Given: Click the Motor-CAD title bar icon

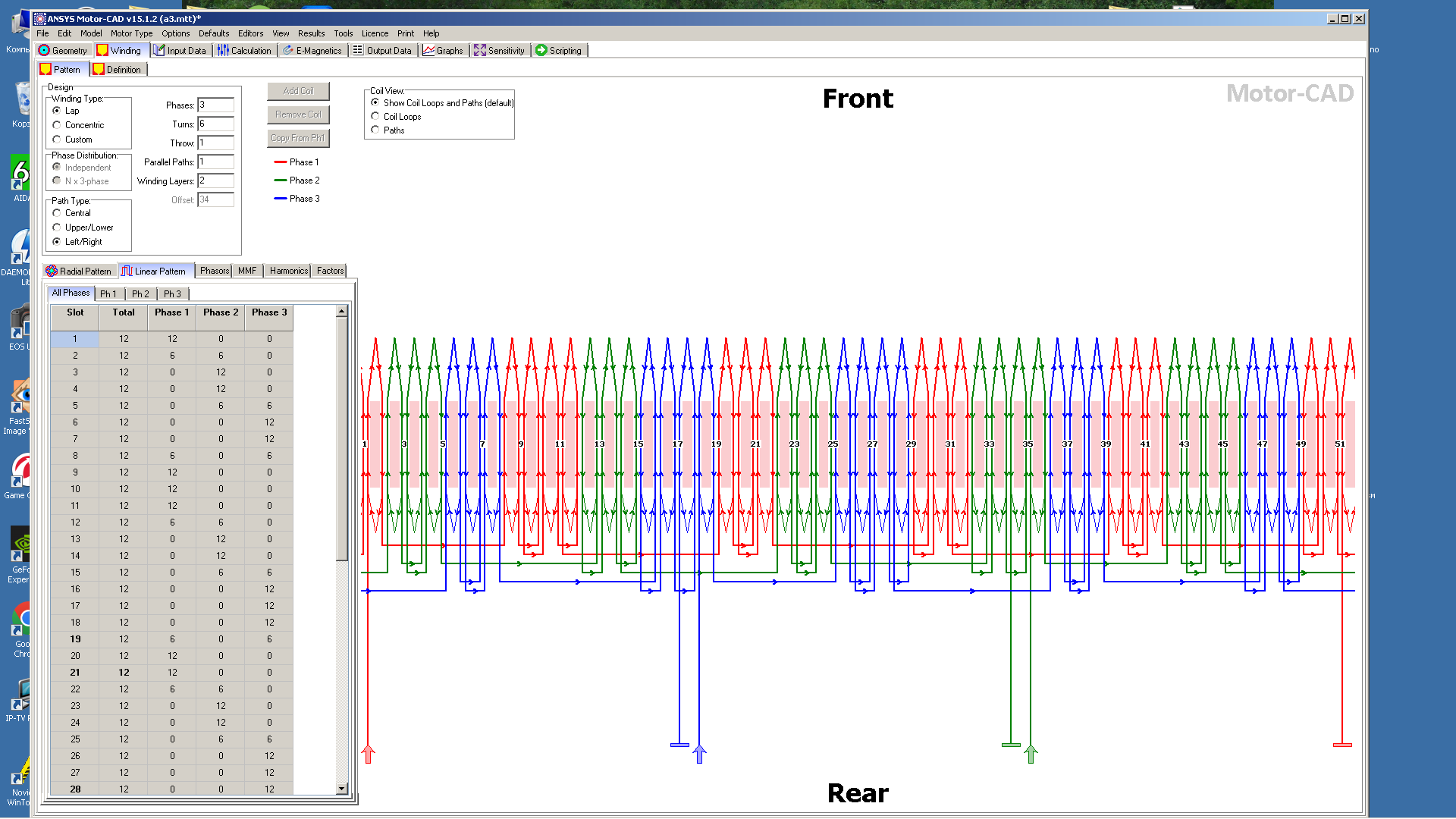Looking at the screenshot, I should point(40,19).
